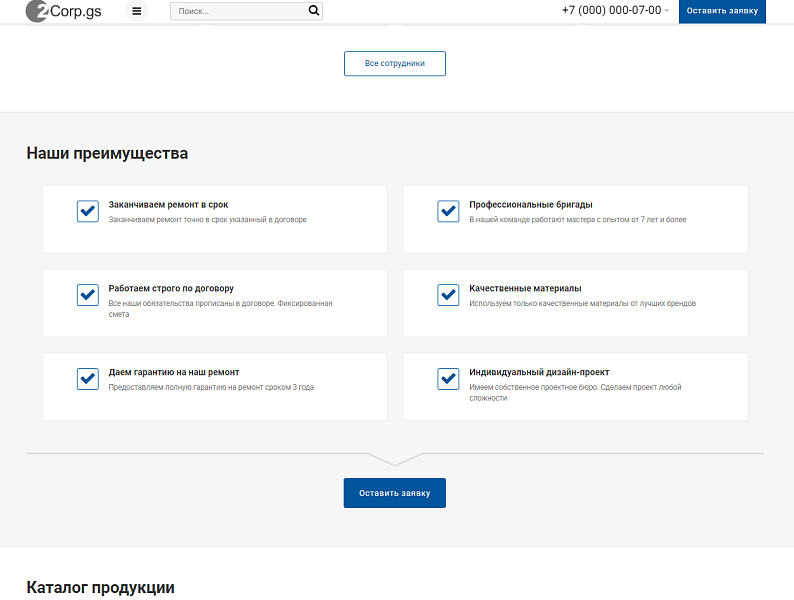This screenshot has width=794, height=600.
Task: Expand the phone number dropdown arrow
Action: tap(667, 11)
